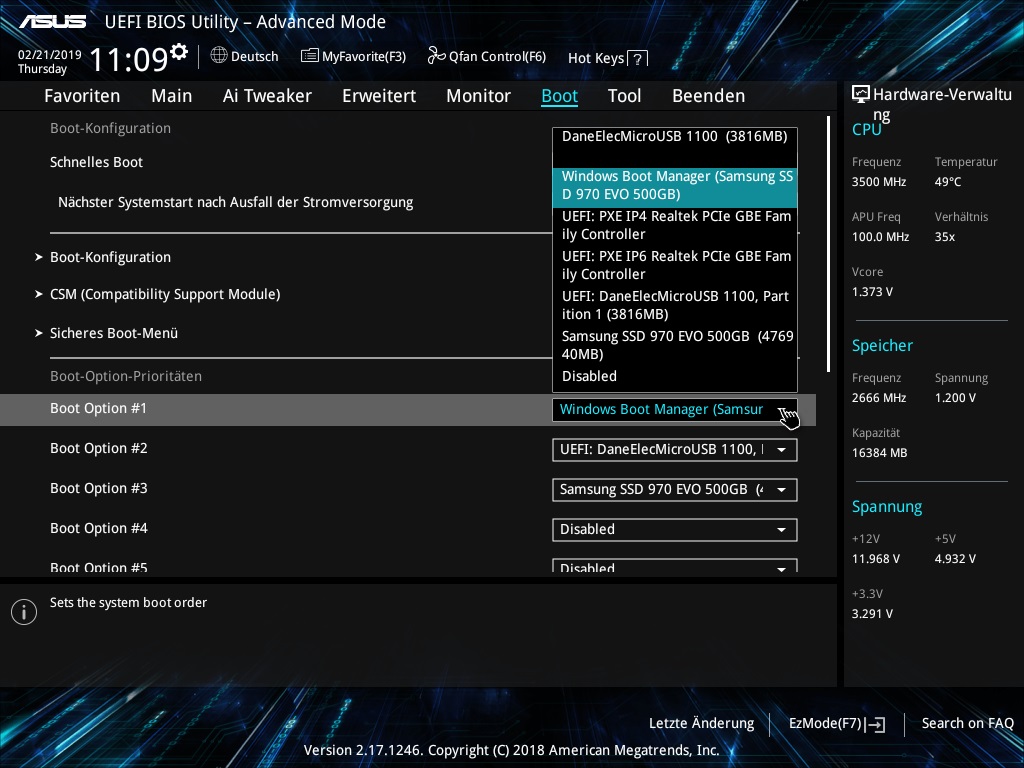Image resolution: width=1024 pixels, height=768 pixels.
Task: Switch to the Main tab
Action: (172, 96)
